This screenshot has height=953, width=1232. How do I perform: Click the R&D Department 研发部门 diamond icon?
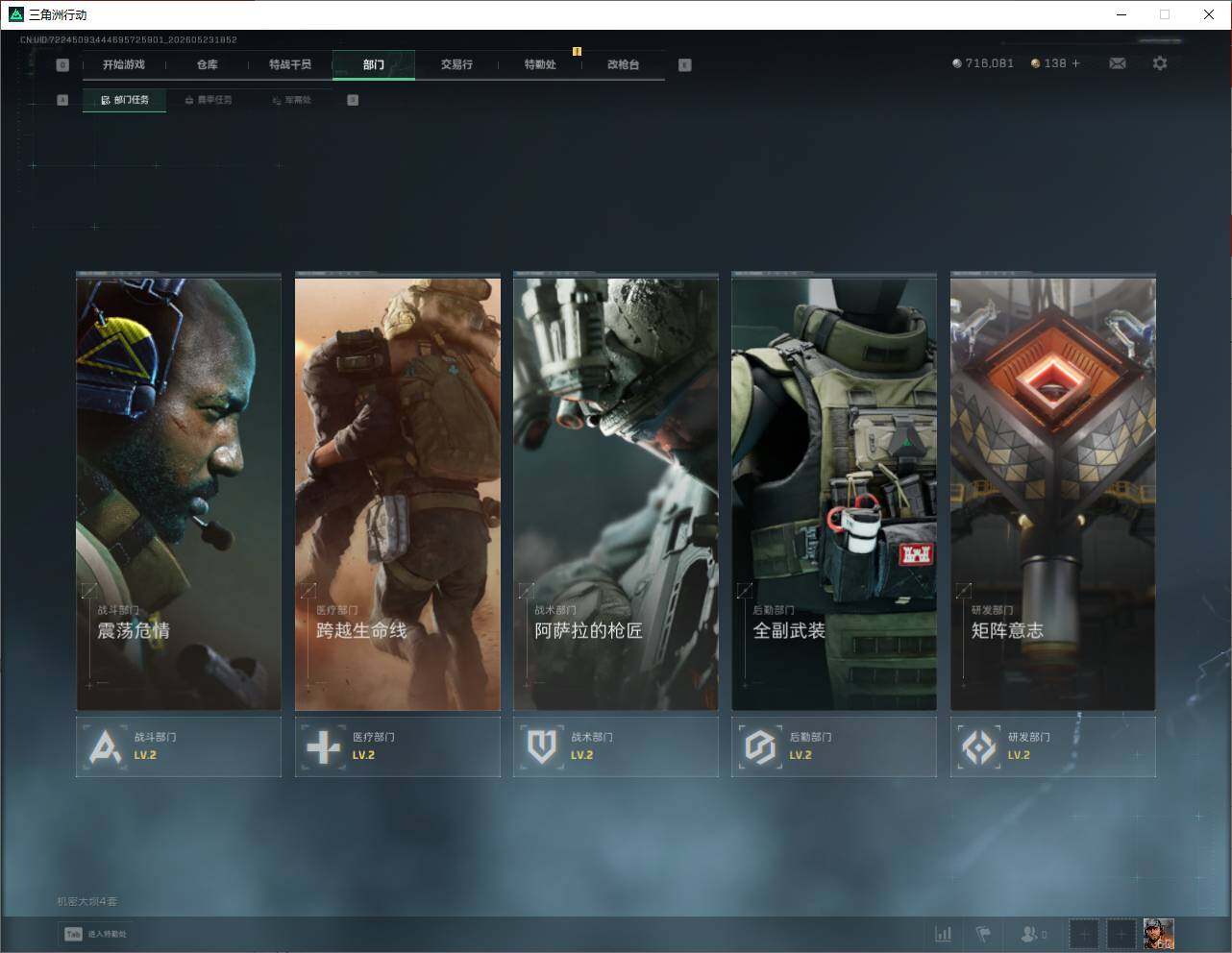tap(978, 746)
